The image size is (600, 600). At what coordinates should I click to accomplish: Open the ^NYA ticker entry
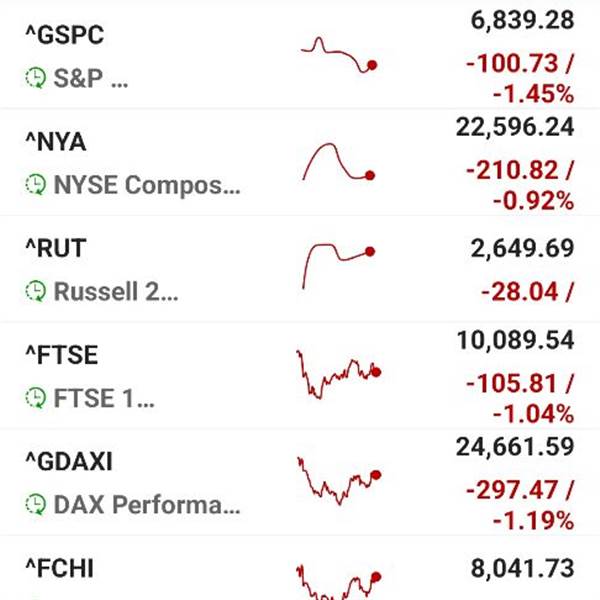pyautogui.click(x=56, y=142)
